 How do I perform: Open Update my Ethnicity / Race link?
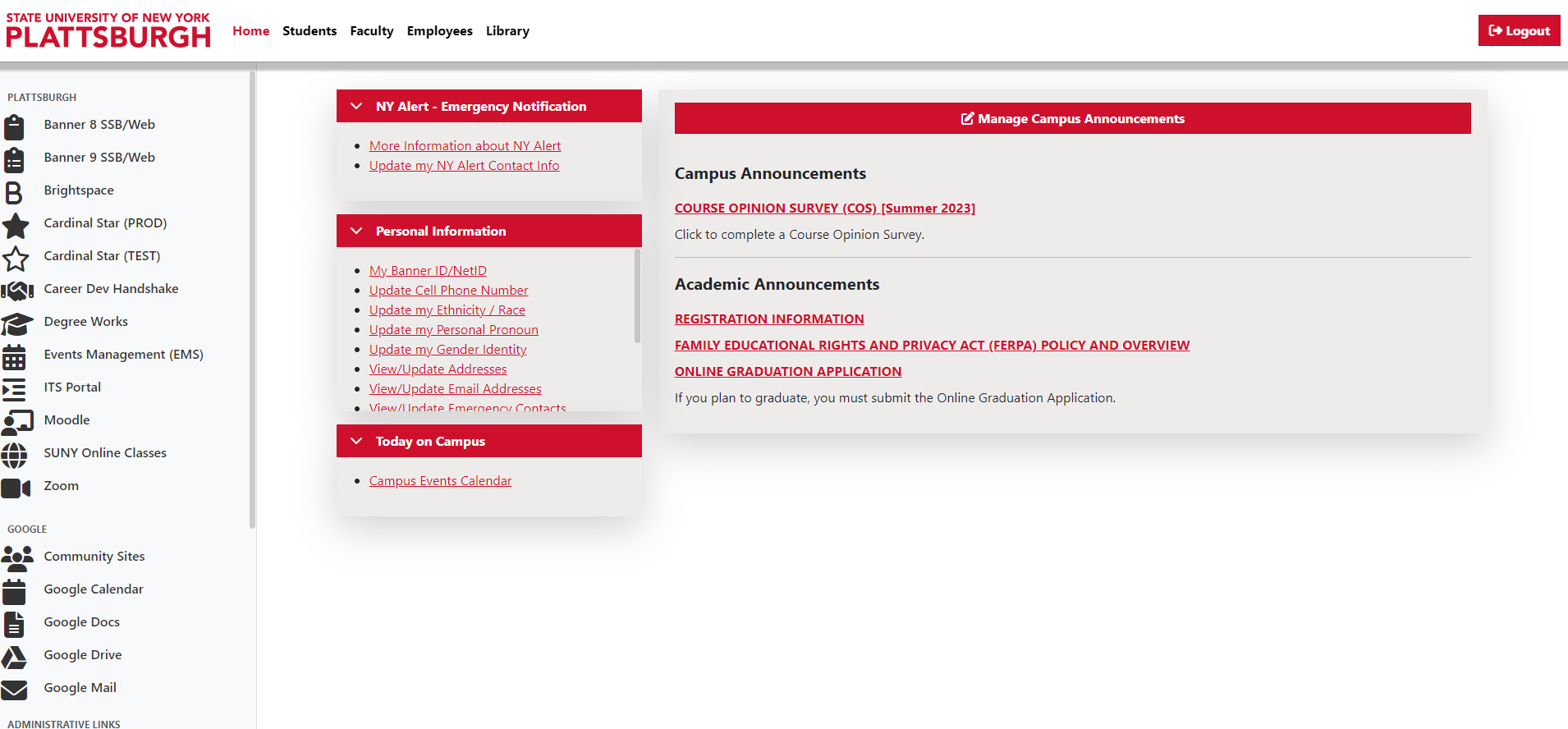pos(447,310)
